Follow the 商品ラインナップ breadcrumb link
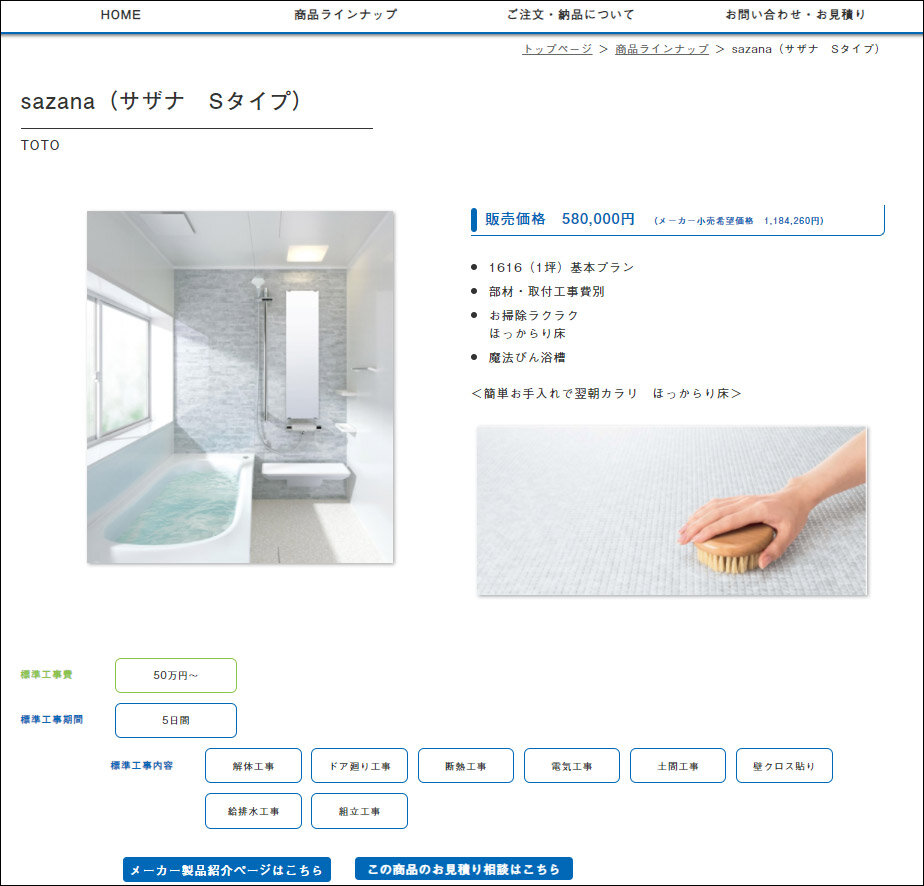The width and height of the screenshot is (924, 886). pyautogui.click(x=662, y=49)
